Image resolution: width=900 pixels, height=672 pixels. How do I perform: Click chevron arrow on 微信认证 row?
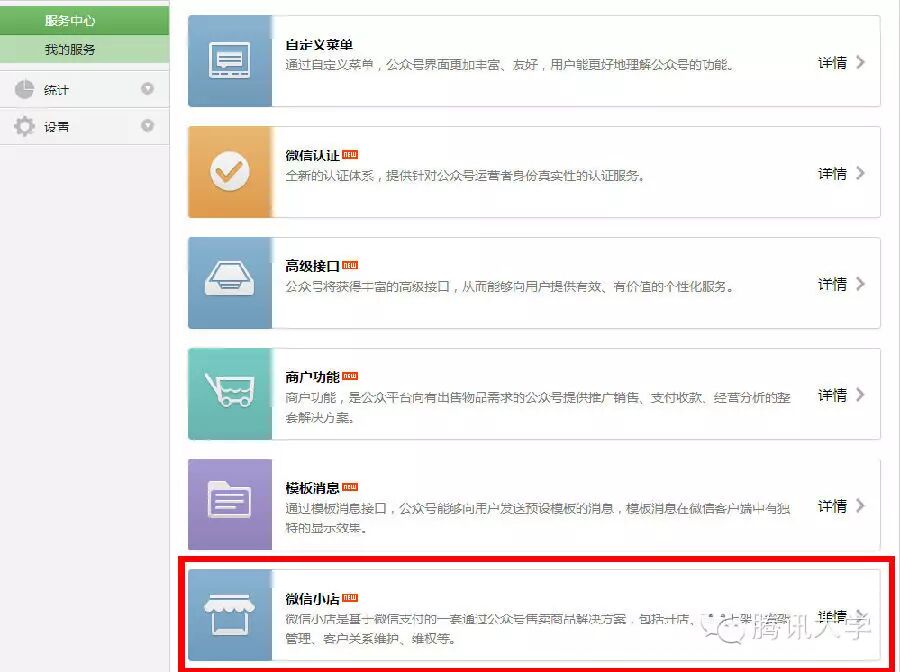(860, 173)
